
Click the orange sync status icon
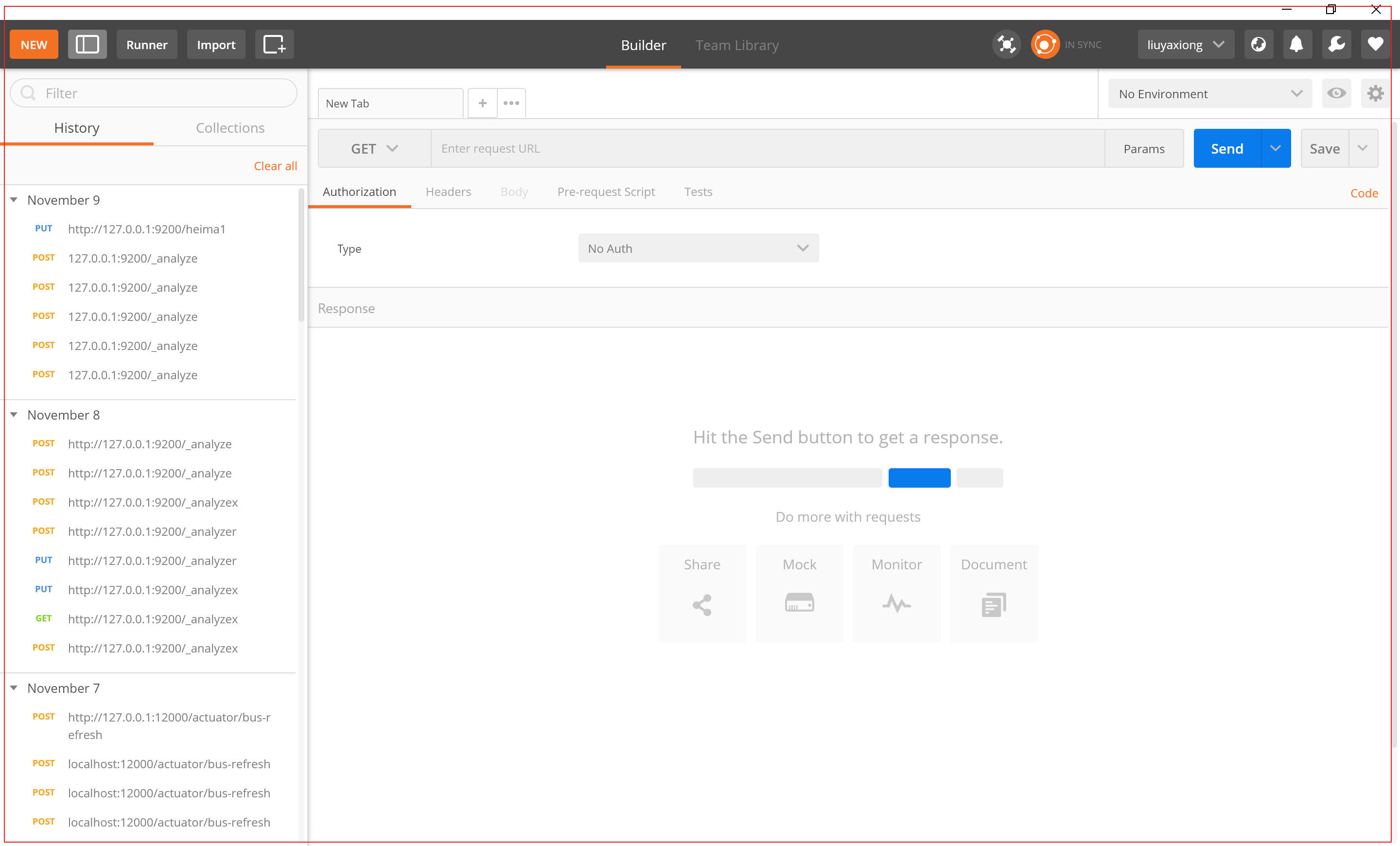pyautogui.click(x=1045, y=44)
